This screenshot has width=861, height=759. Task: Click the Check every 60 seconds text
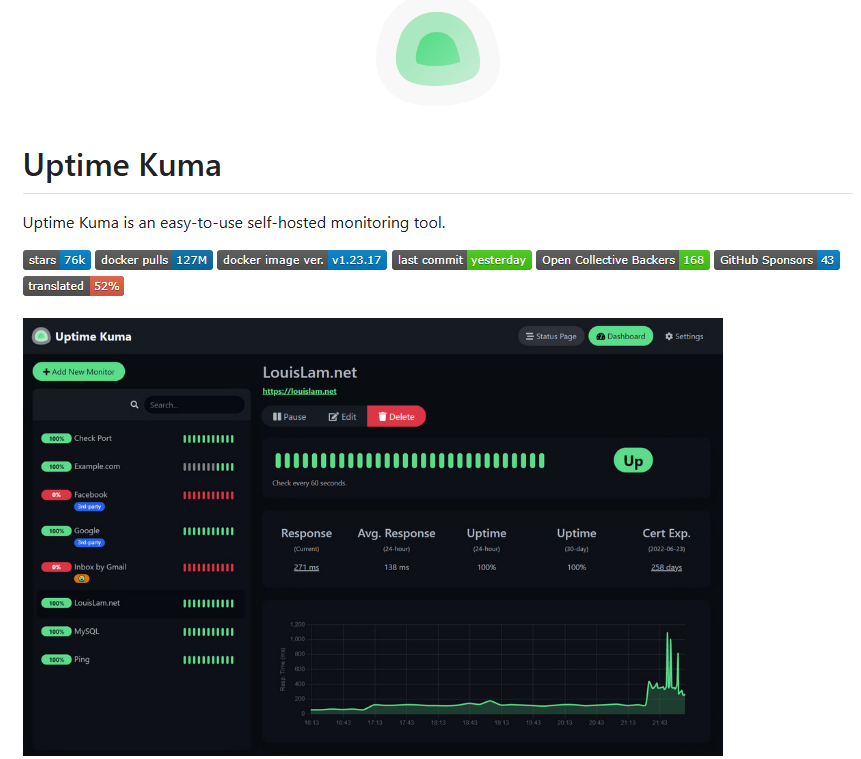[309, 483]
